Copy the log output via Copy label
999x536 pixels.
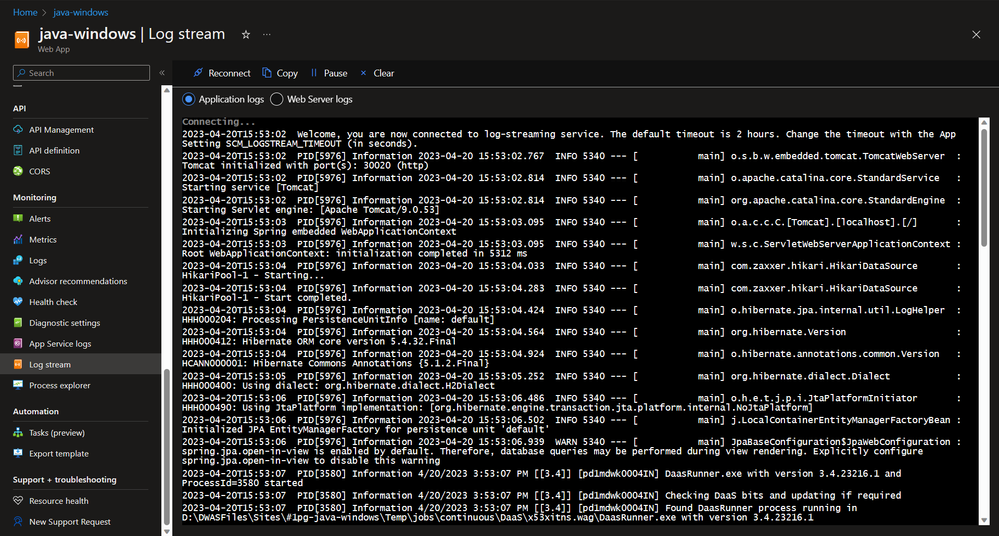point(287,73)
